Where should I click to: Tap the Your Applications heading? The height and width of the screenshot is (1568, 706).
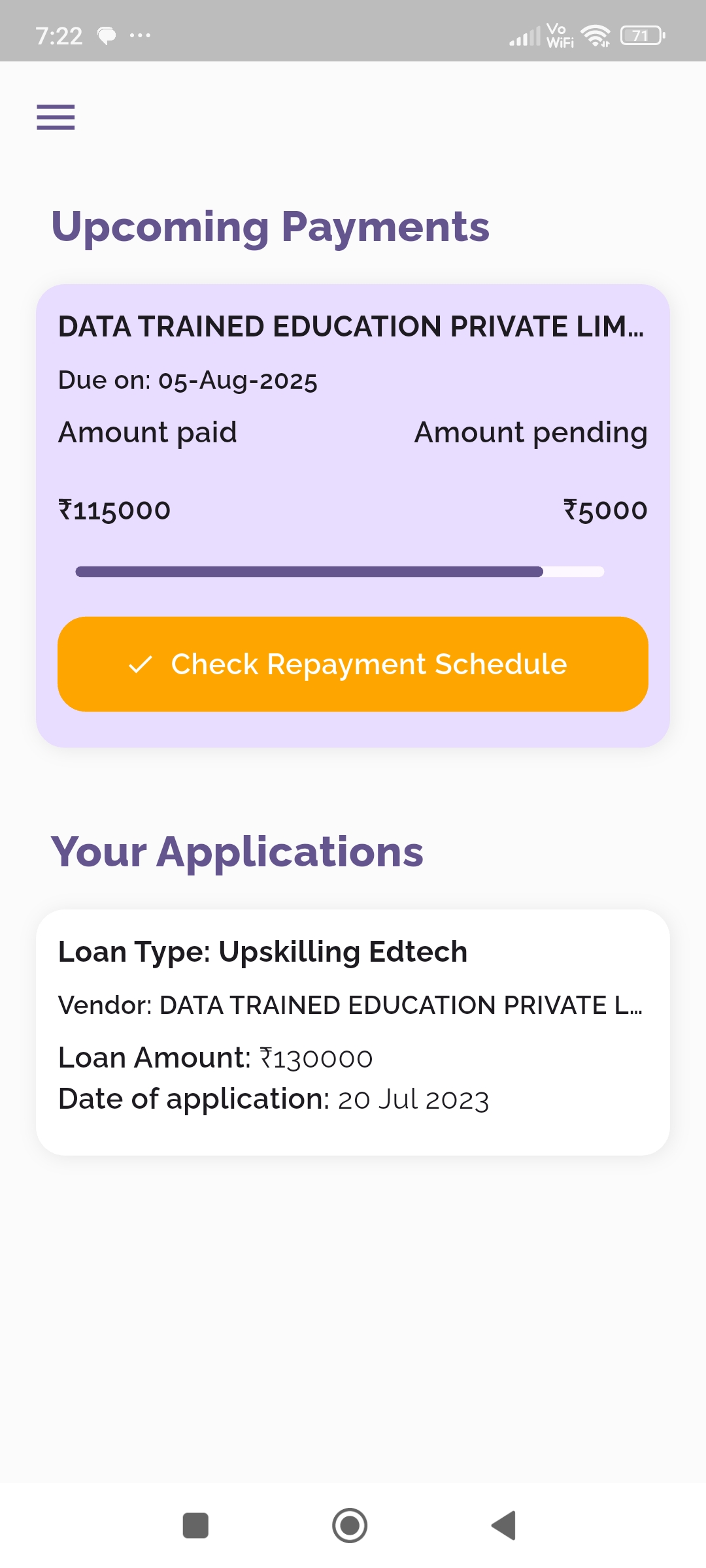point(237,852)
